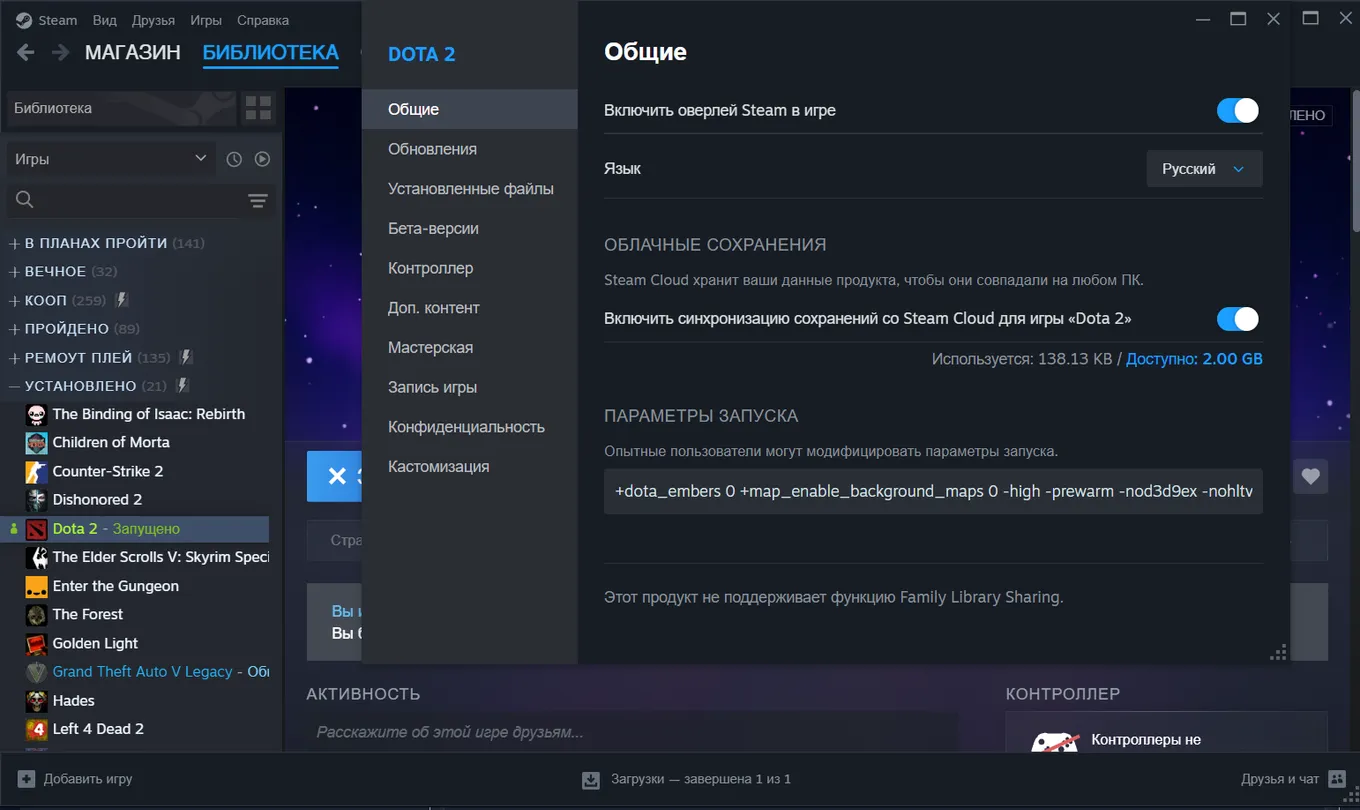
Task: Switch to the БИБЛИОТЕКА tab
Action: (x=271, y=53)
